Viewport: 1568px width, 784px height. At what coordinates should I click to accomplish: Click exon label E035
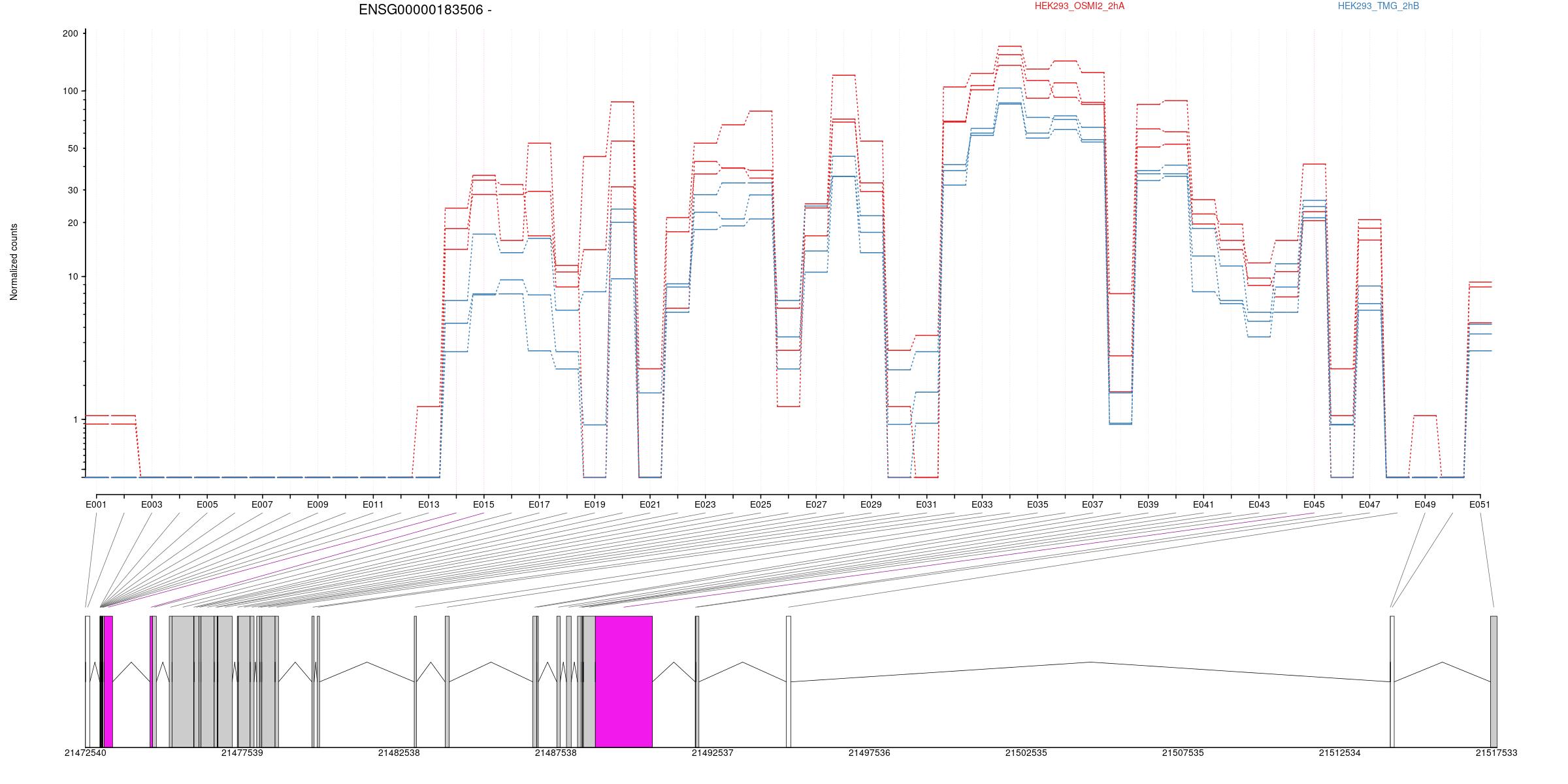tap(1037, 504)
